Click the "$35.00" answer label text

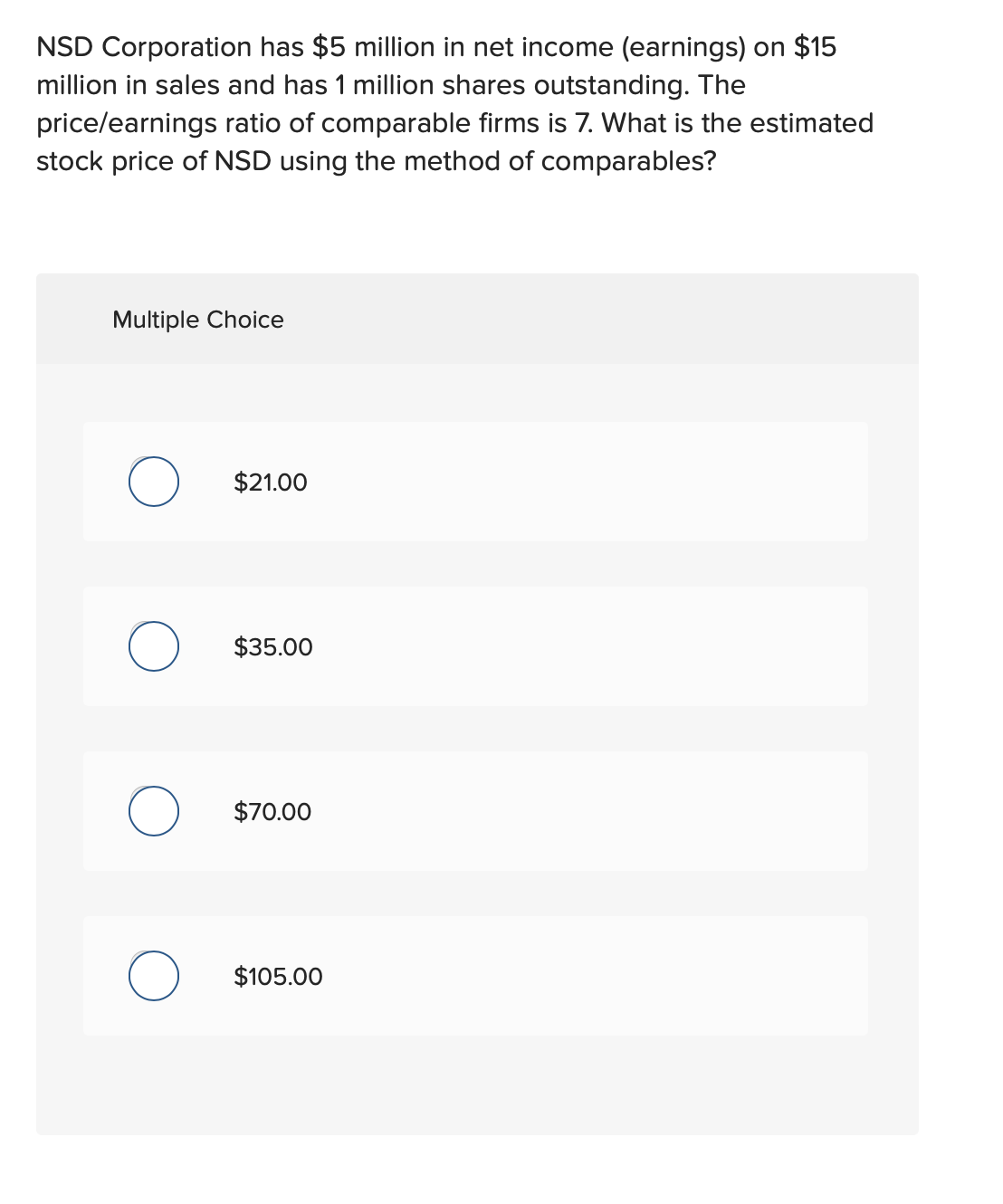pos(273,647)
